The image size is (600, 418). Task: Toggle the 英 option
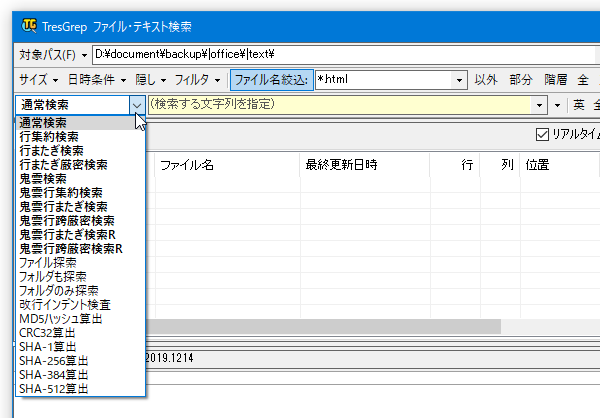point(579,104)
